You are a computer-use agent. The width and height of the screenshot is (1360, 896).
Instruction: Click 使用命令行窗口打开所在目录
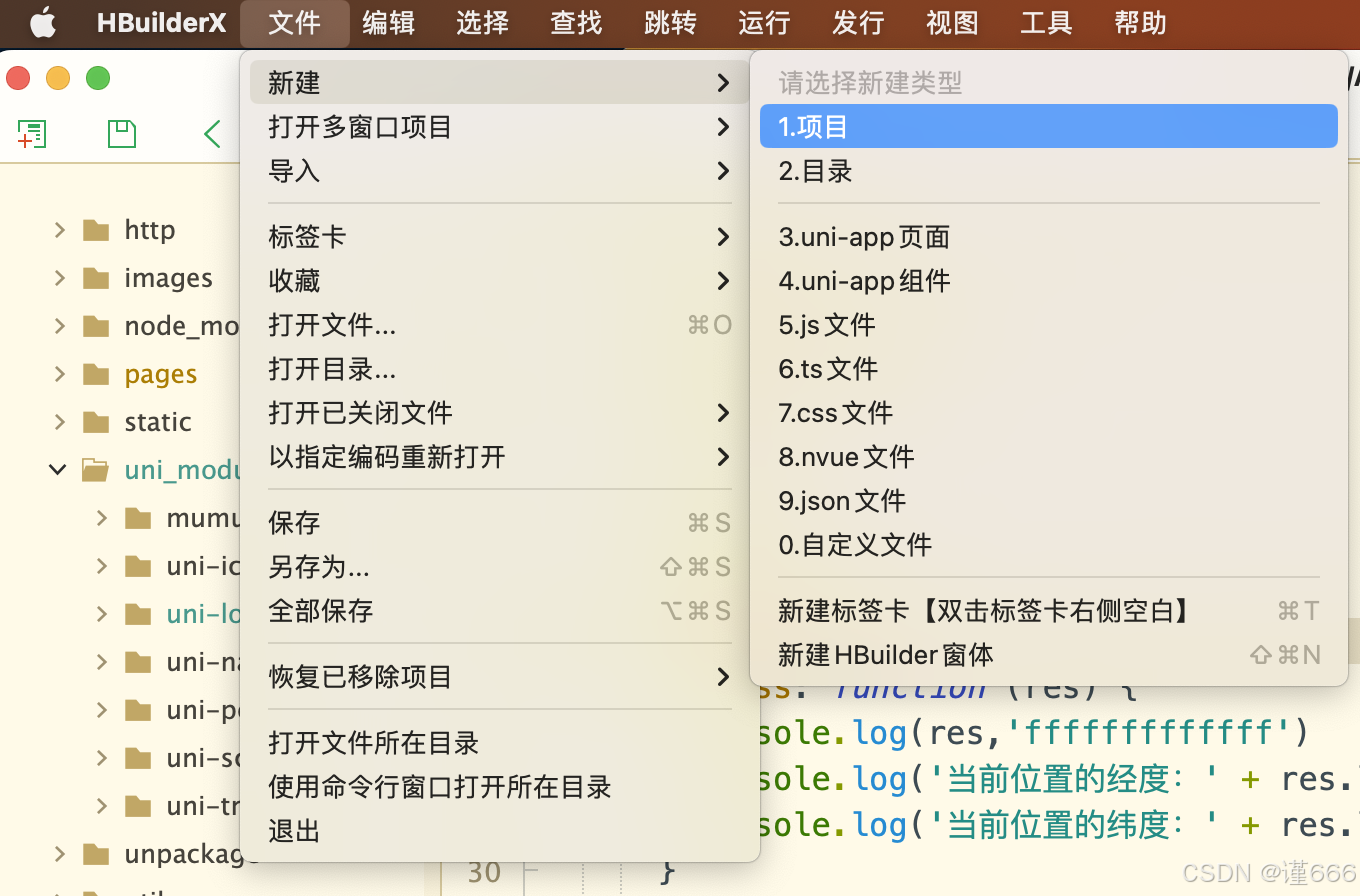[x=500, y=787]
